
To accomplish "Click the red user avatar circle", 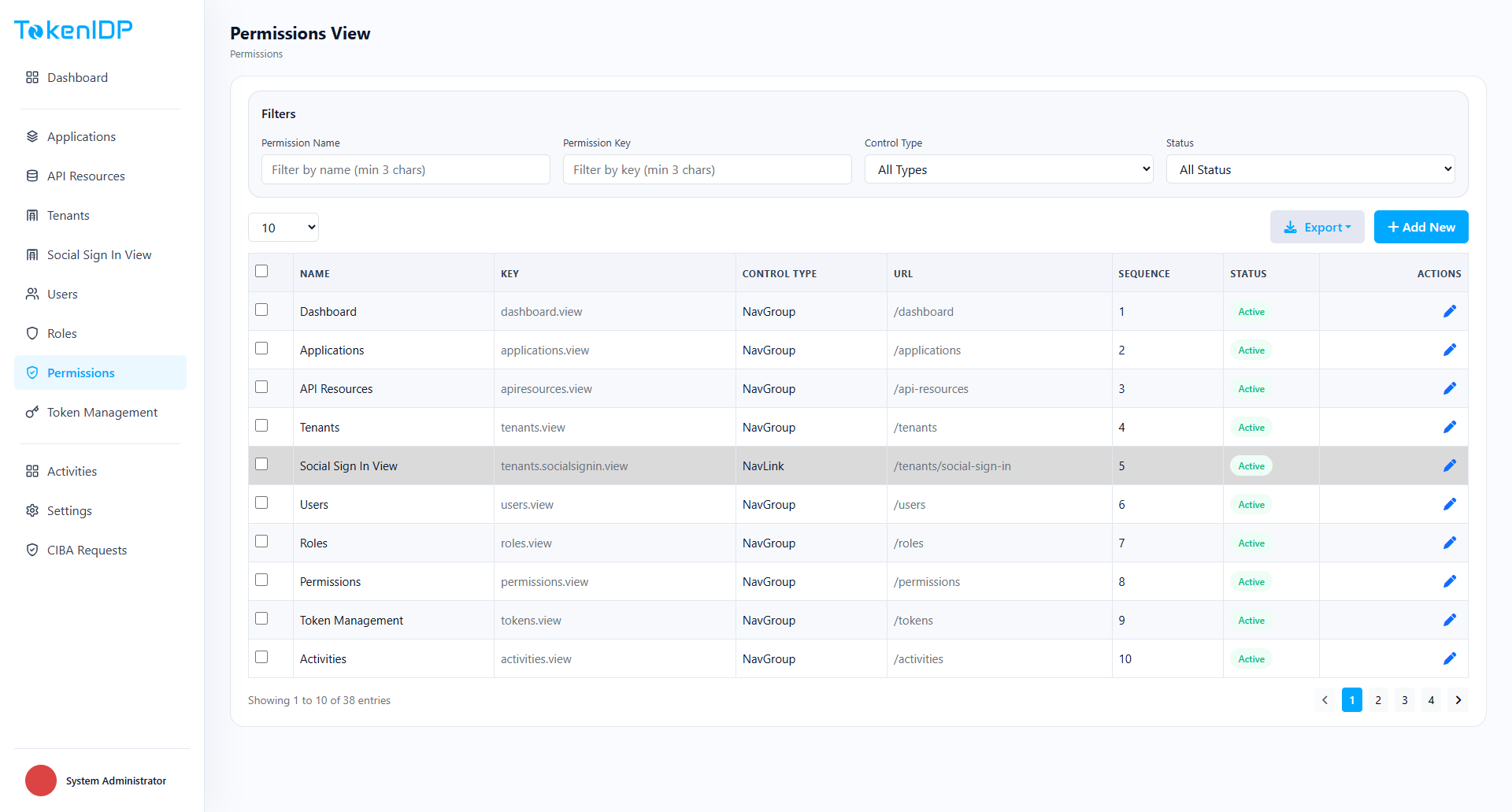I will pyautogui.click(x=41, y=780).
